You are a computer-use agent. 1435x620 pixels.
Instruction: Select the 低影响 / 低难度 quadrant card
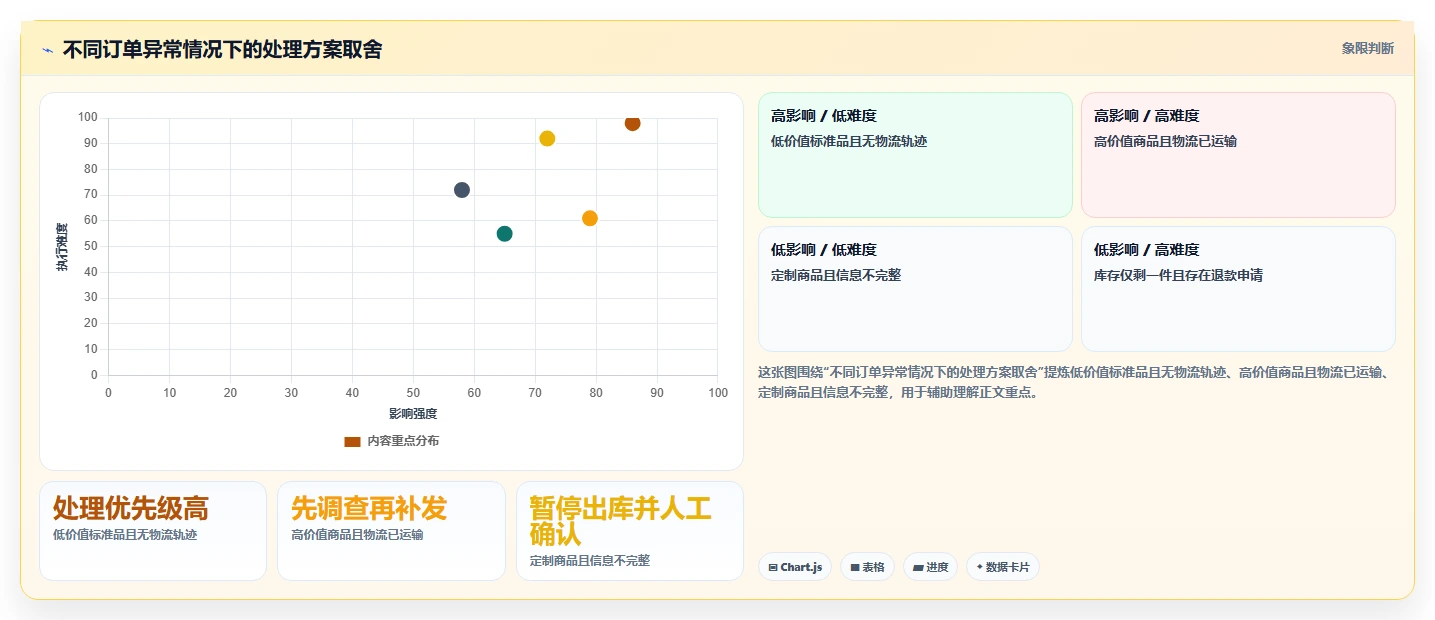coord(915,289)
